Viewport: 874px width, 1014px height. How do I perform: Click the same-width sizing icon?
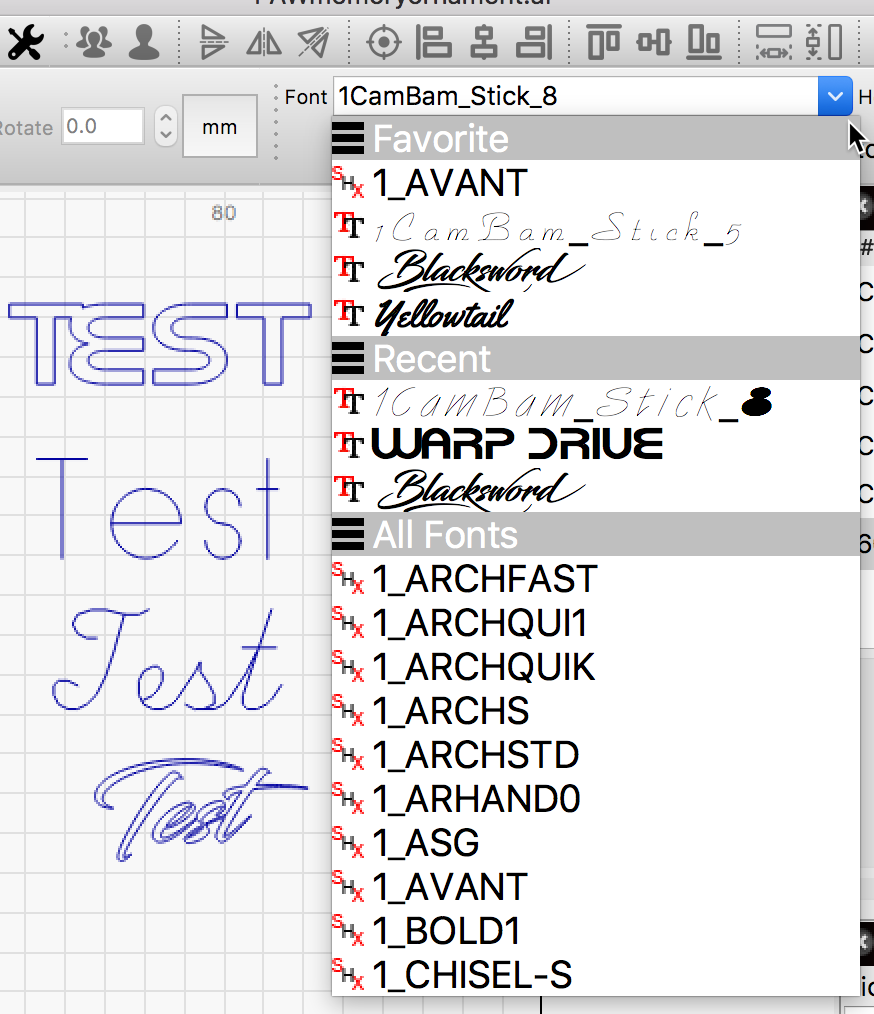point(773,42)
